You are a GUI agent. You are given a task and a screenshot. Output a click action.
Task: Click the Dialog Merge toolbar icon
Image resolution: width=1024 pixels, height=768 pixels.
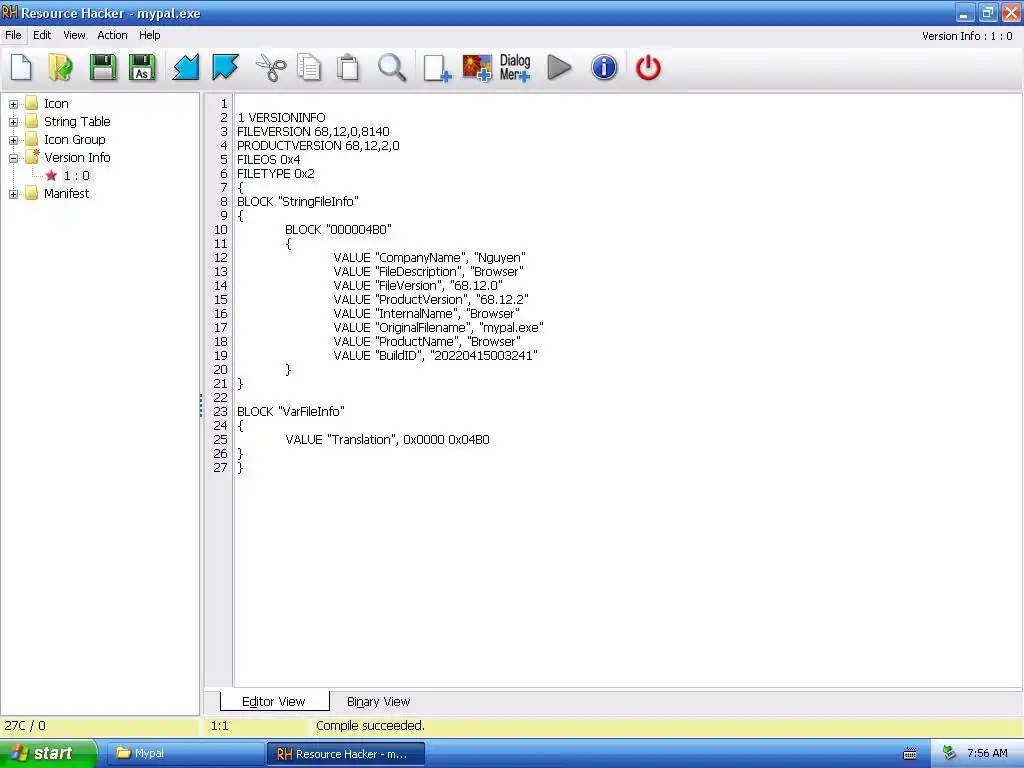click(515, 67)
